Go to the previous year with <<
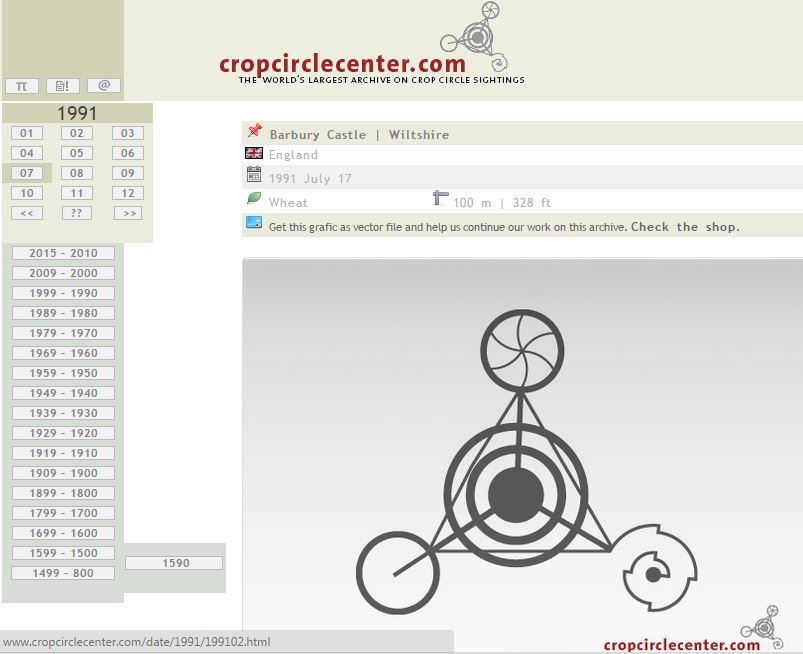 tap(26, 213)
